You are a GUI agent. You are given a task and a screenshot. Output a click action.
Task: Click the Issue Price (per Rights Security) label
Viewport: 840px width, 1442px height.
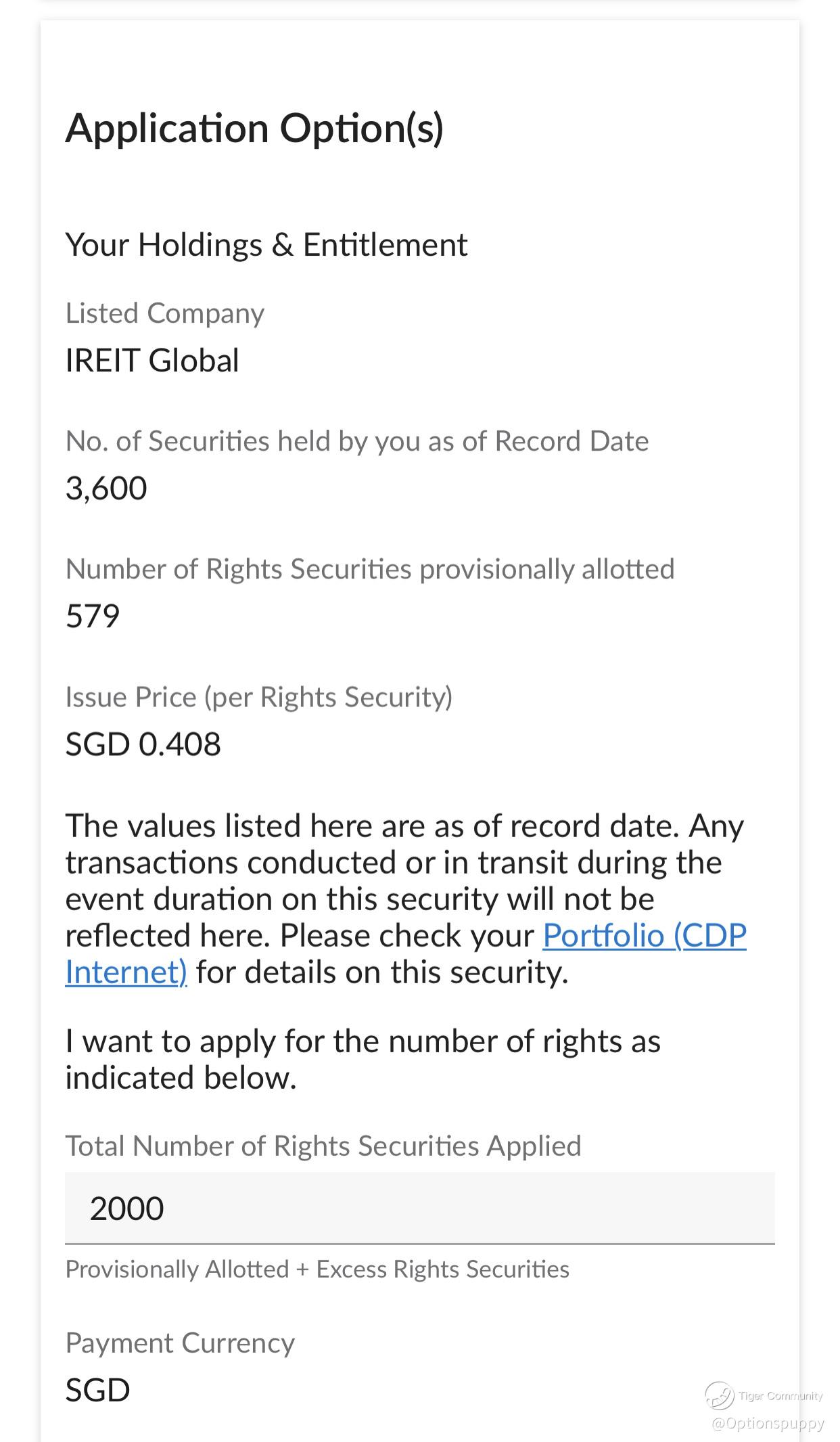pyautogui.click(x=258, y=696)
